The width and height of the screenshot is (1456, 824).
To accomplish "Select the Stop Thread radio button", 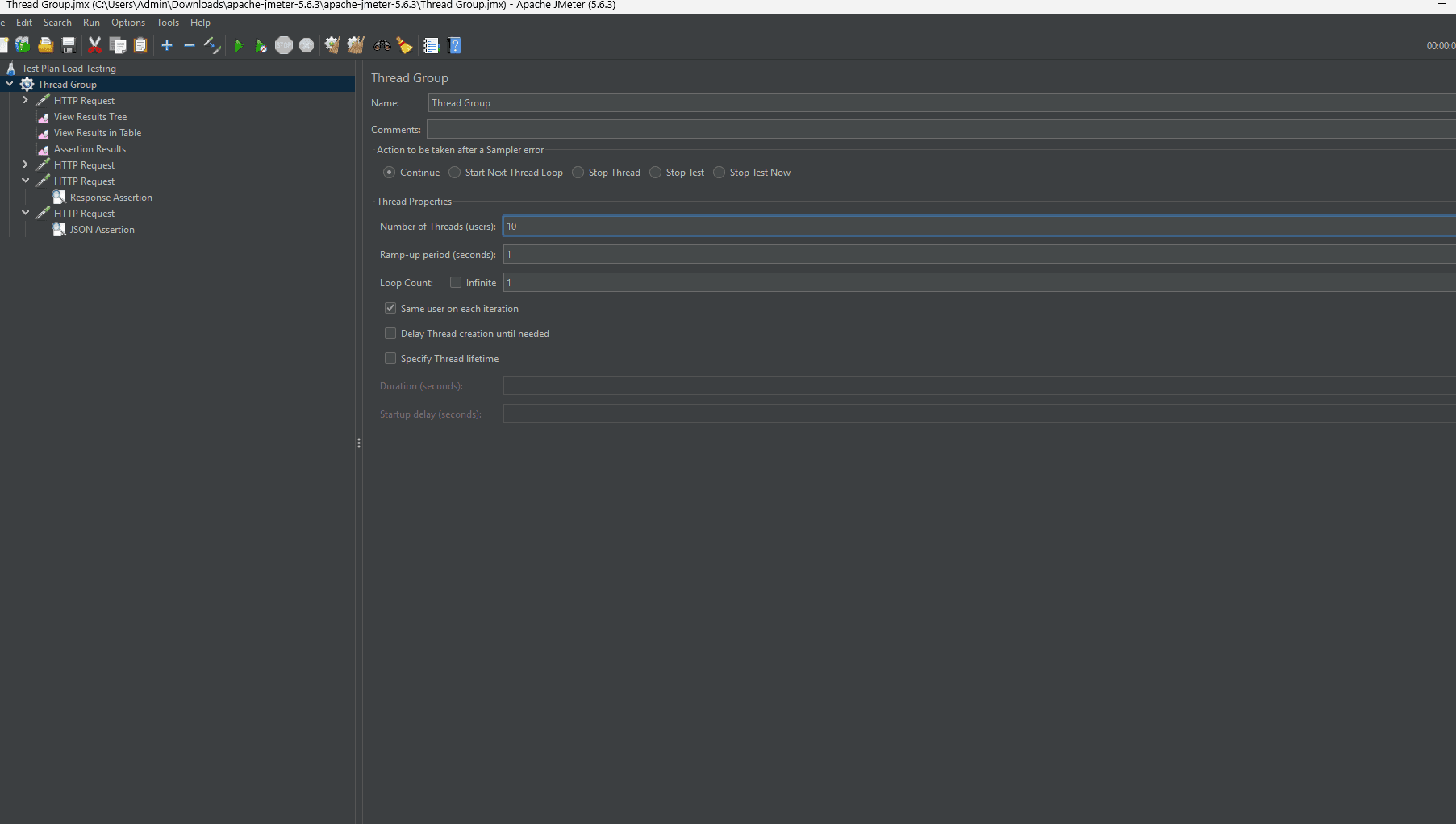I will pyautogui.click(x=578, y=173).
